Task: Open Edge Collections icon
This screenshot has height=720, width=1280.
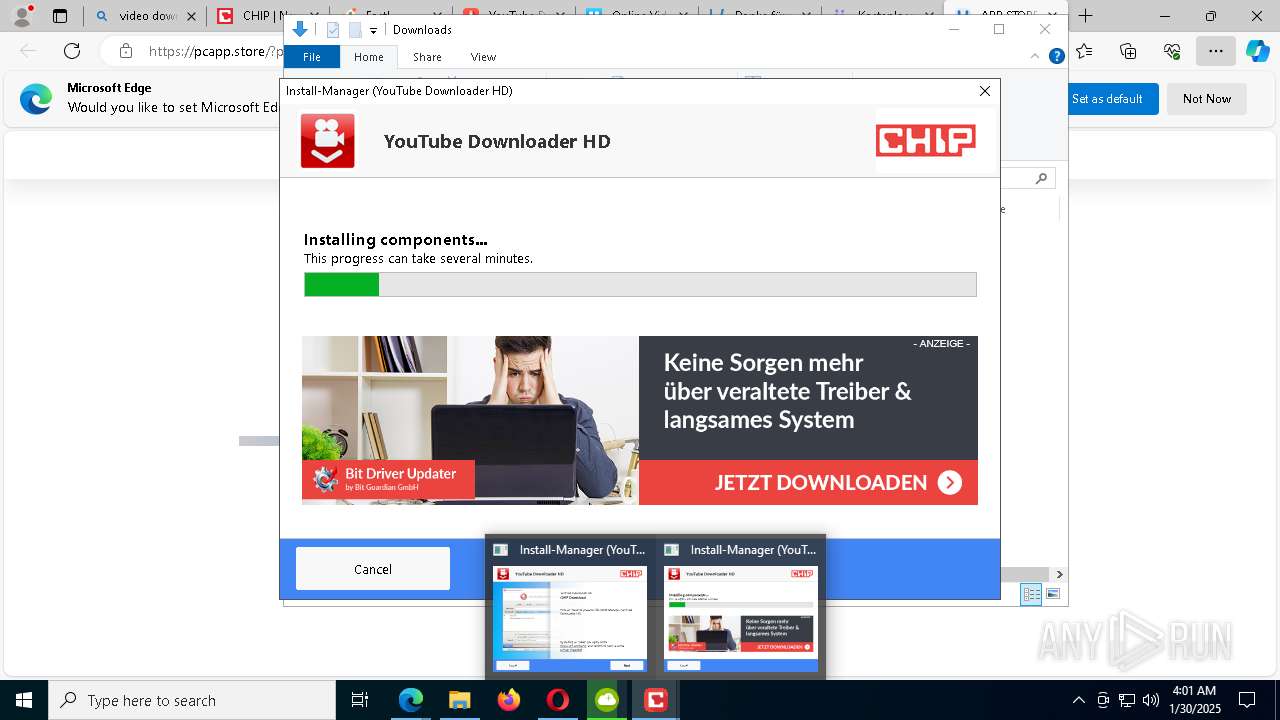Action: (x=1128, y=51)
